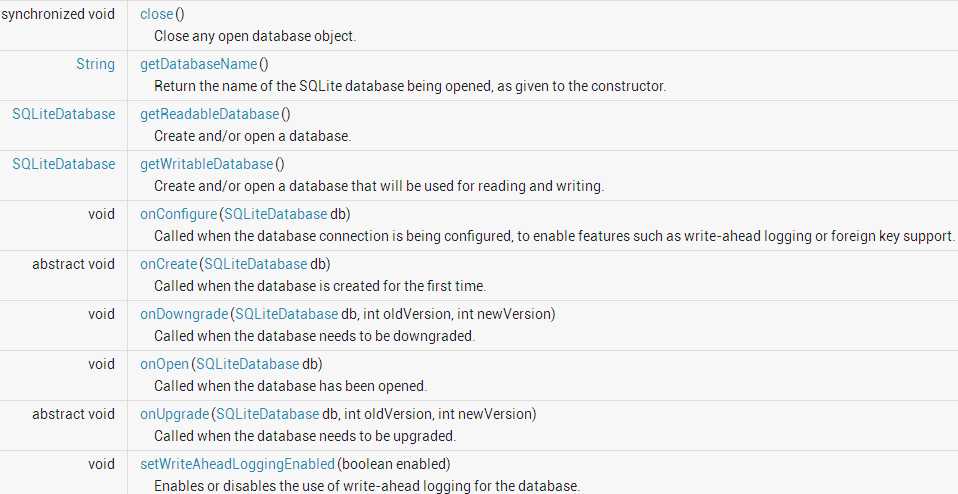Click the "Close any open database object" description
The height and width of the screenshot is (494, 958).
pos(255,36)
